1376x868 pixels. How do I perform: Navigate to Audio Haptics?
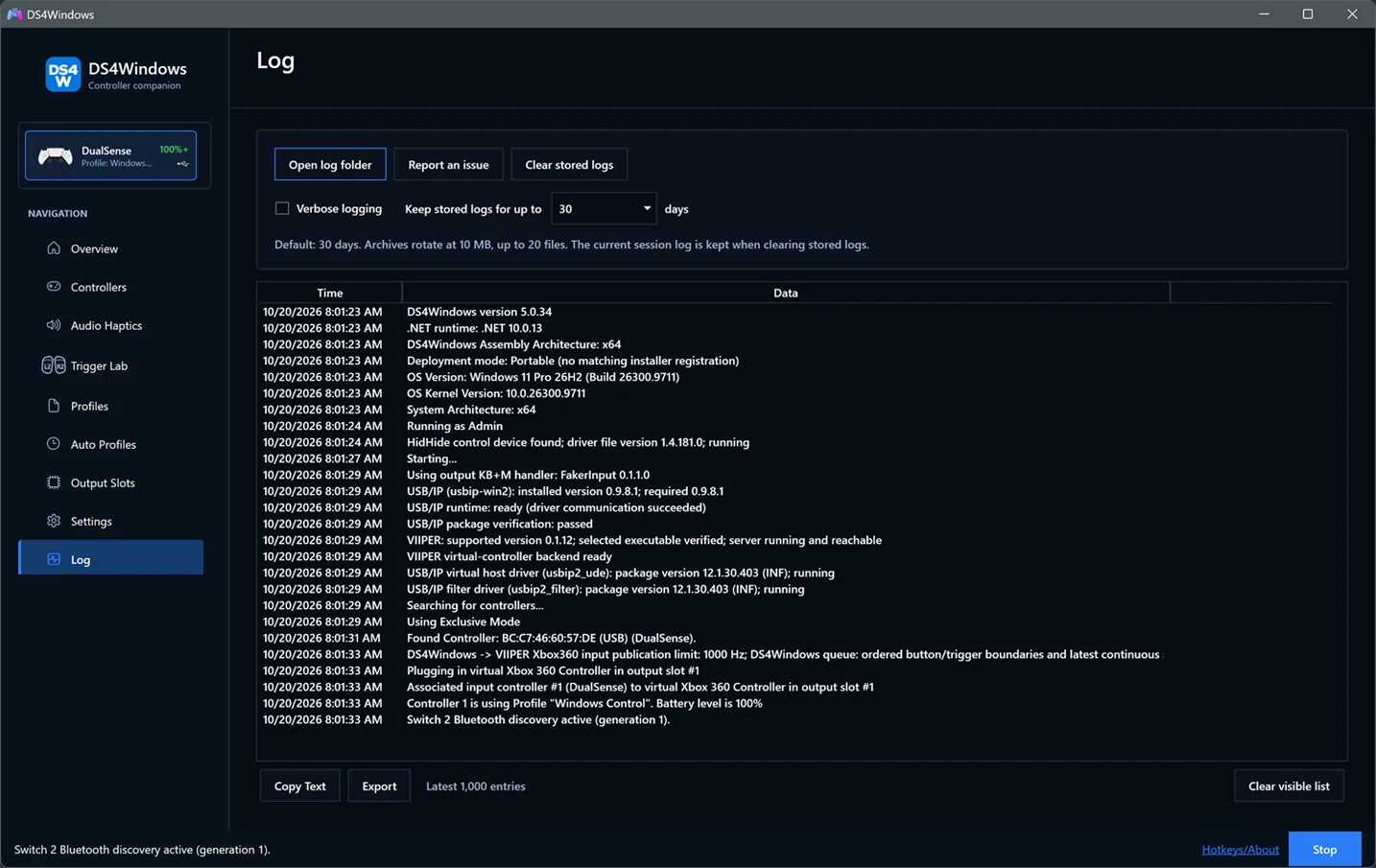tap(110, 325)
